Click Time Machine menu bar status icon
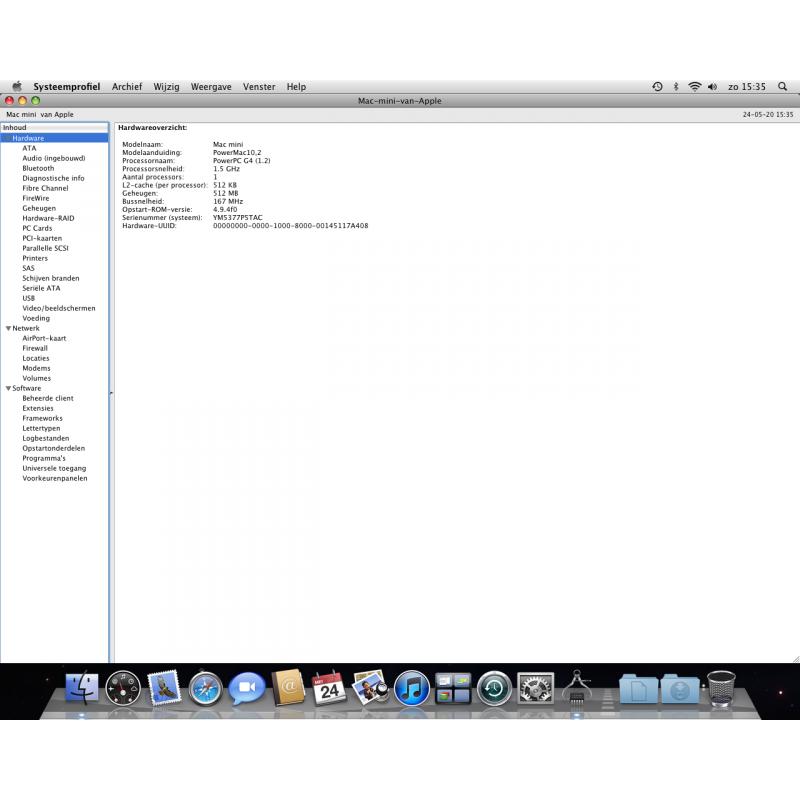This screenshot has width=800, height=800. click(x=657, y=87)
